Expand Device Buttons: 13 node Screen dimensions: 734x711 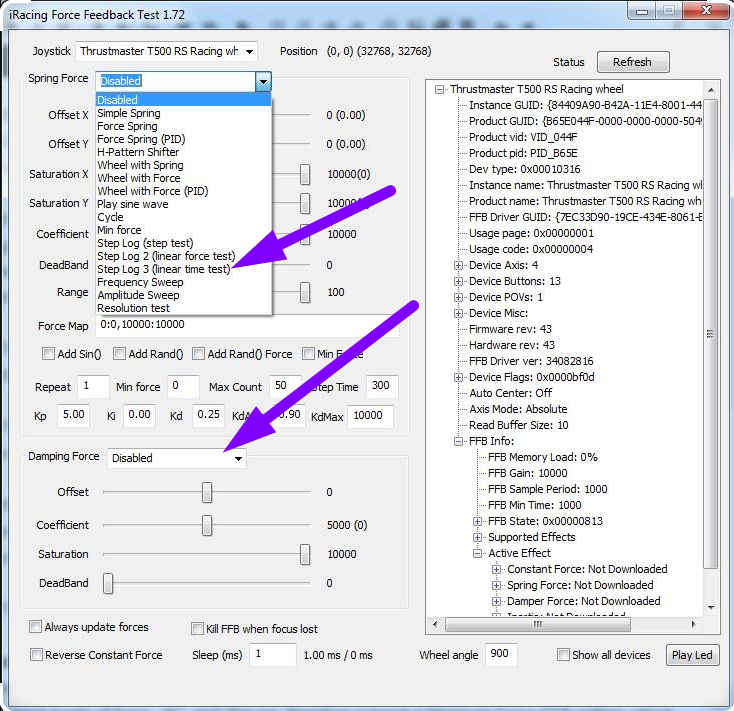tap(459, 282)
